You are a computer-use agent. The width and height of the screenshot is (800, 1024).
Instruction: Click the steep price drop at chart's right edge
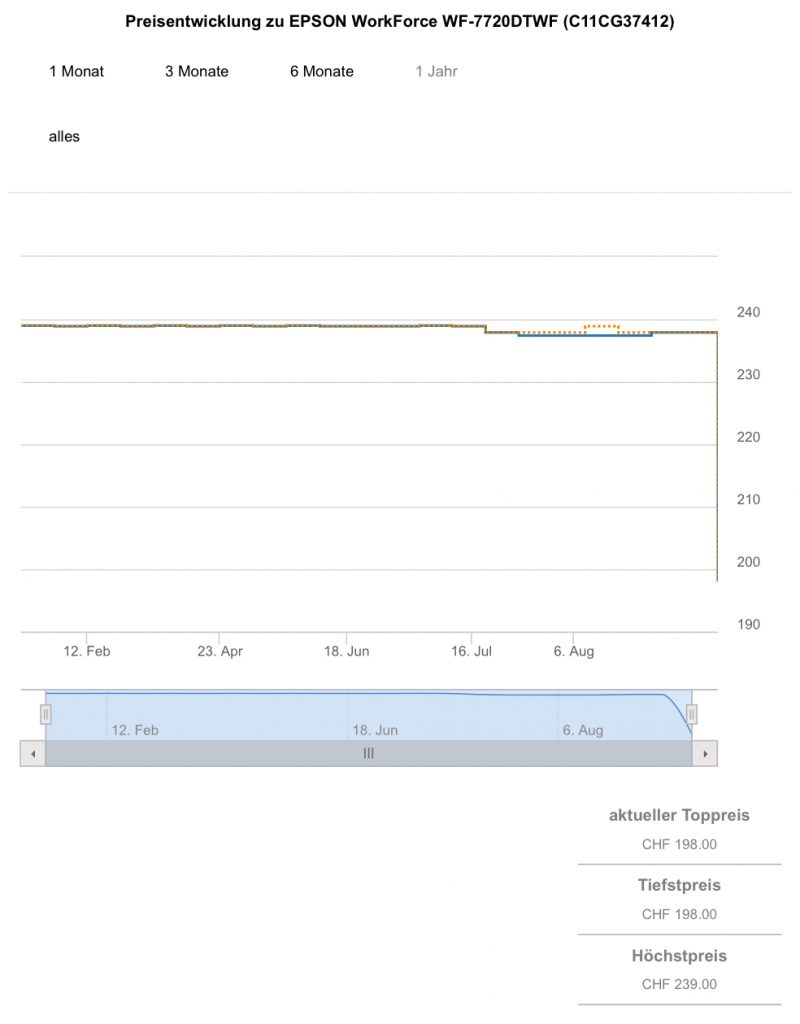click(x=717, y=460)
